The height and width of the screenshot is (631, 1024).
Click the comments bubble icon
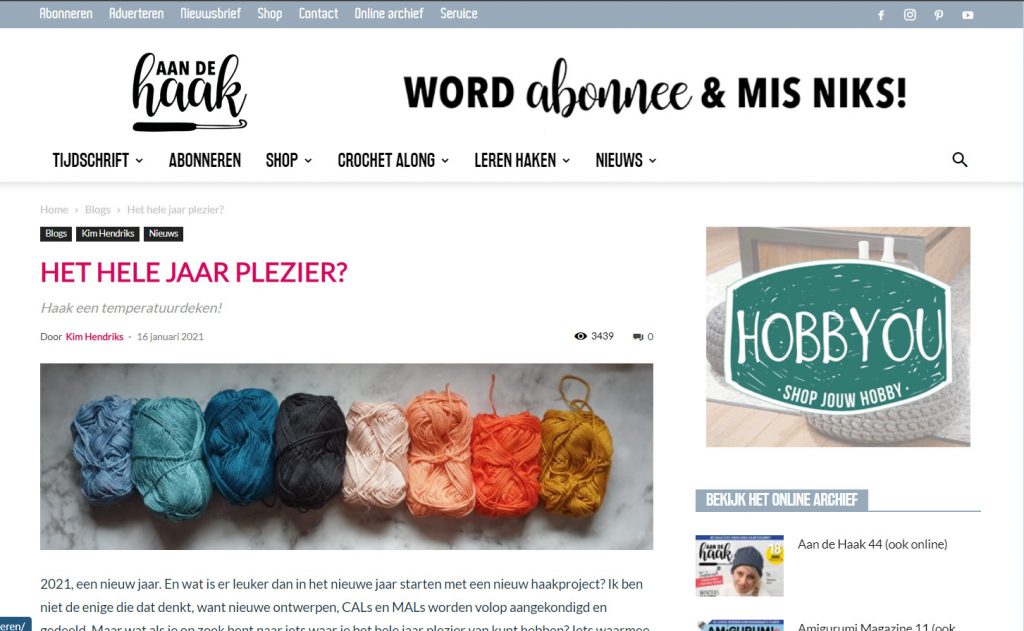[638, 337]
